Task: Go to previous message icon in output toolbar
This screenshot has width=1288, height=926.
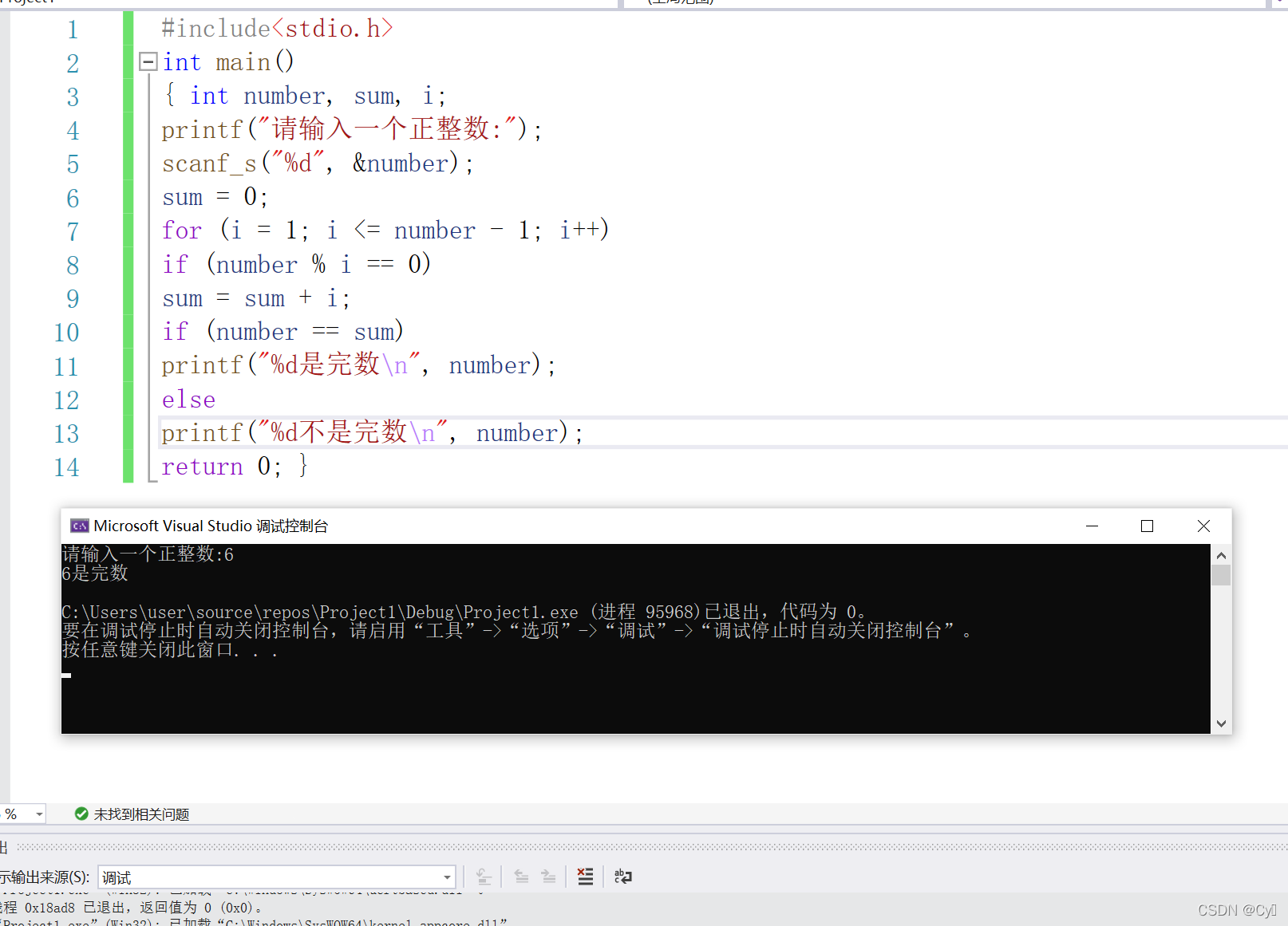Action: [521, 877]
